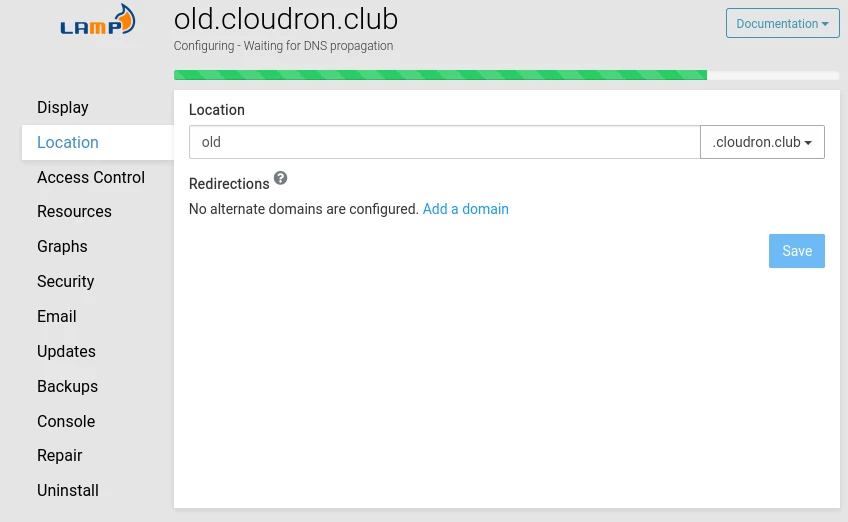The height and width of the screenshot is (522, 848).
Task: Switch to the Security tab
Action: [x=66, y=281]
